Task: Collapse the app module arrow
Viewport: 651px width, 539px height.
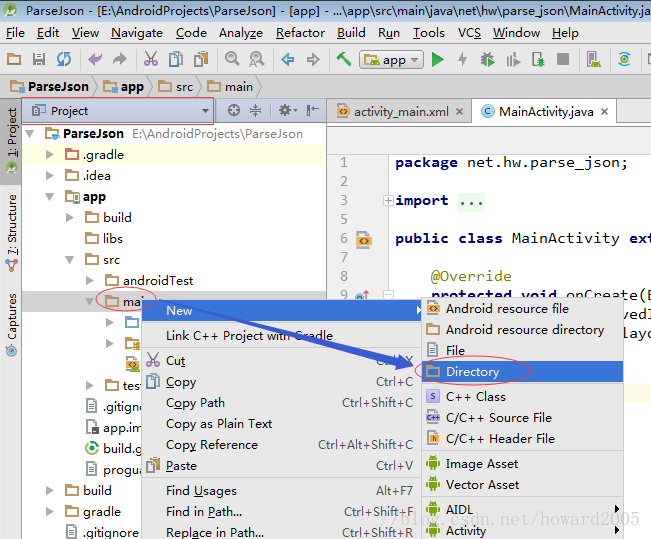Action: click(x=50, y=196)
